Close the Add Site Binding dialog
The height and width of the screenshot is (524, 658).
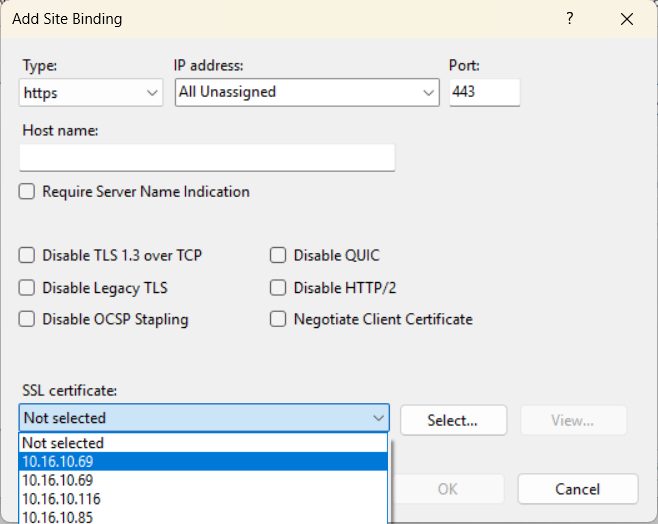(627, 19)
